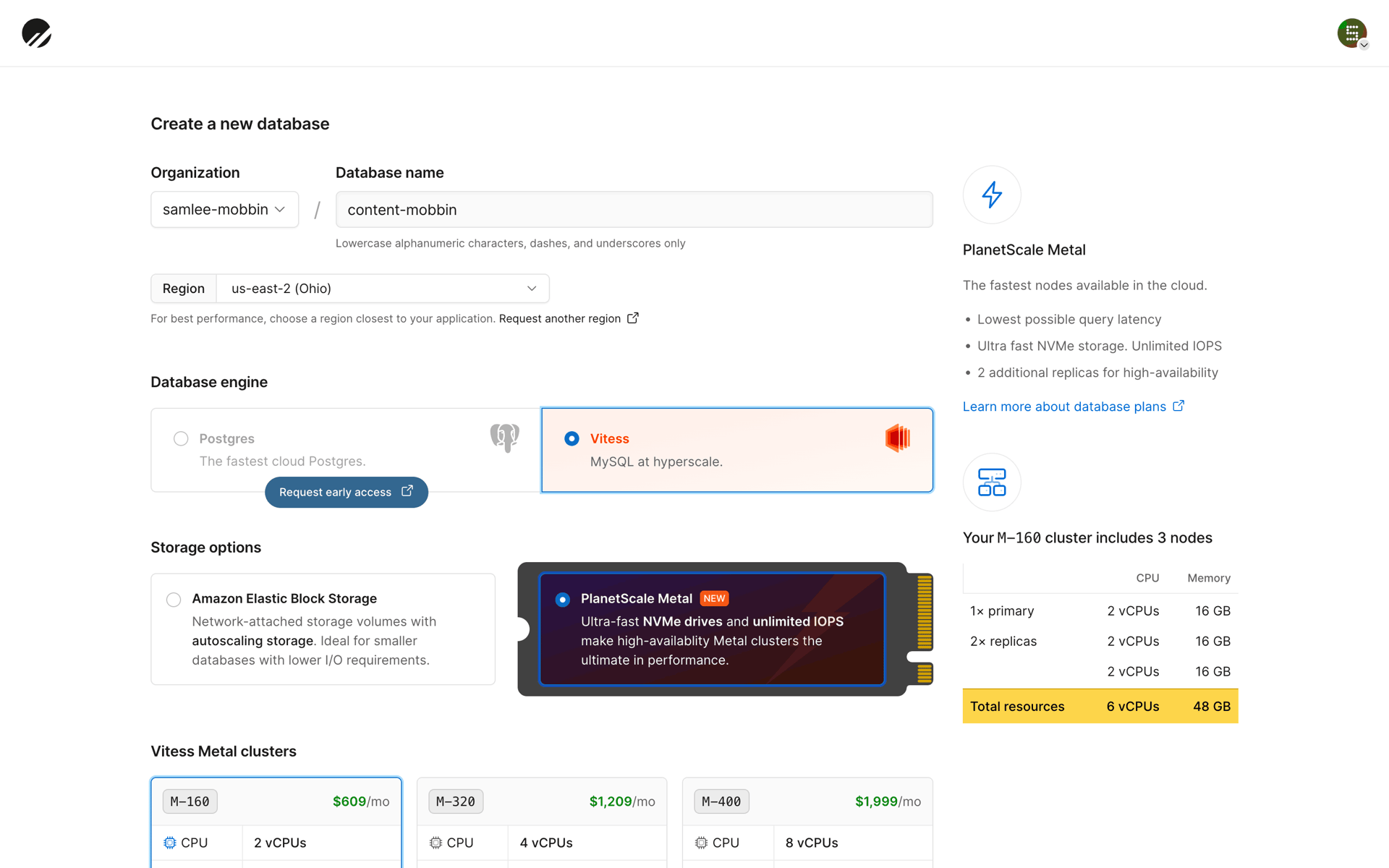Open the samlee-mobbin organization dropdown
Viewport: 1389px width, 868px height.
point(224,210)
